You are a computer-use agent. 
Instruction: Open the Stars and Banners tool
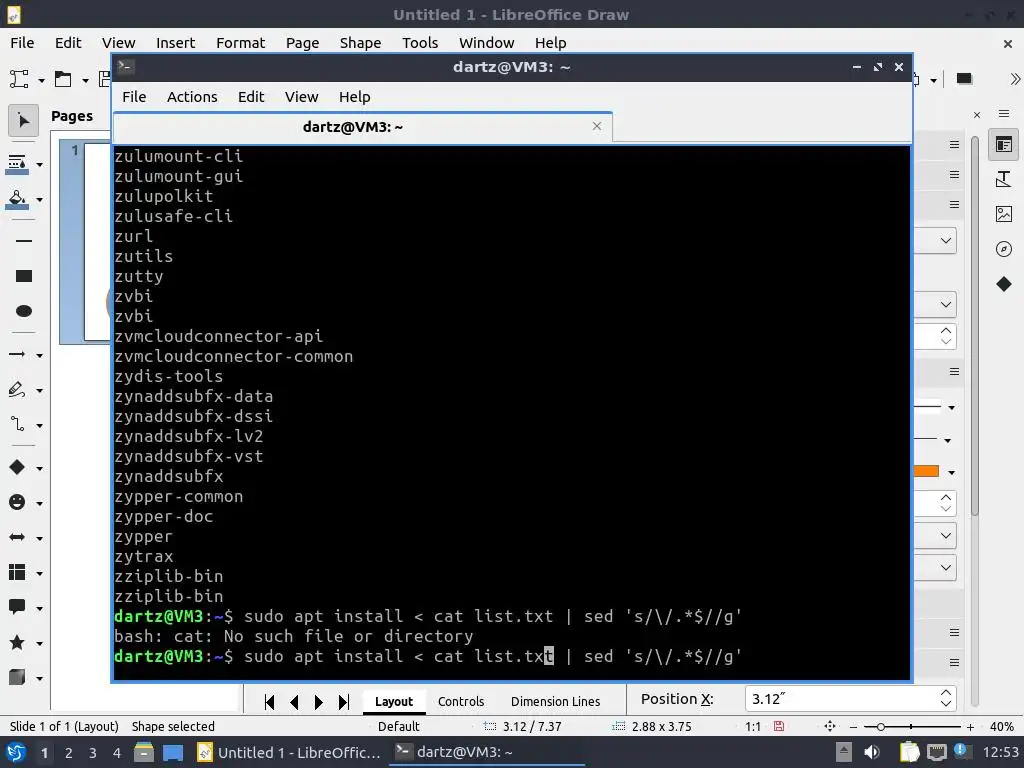click(x=17, y=643)
